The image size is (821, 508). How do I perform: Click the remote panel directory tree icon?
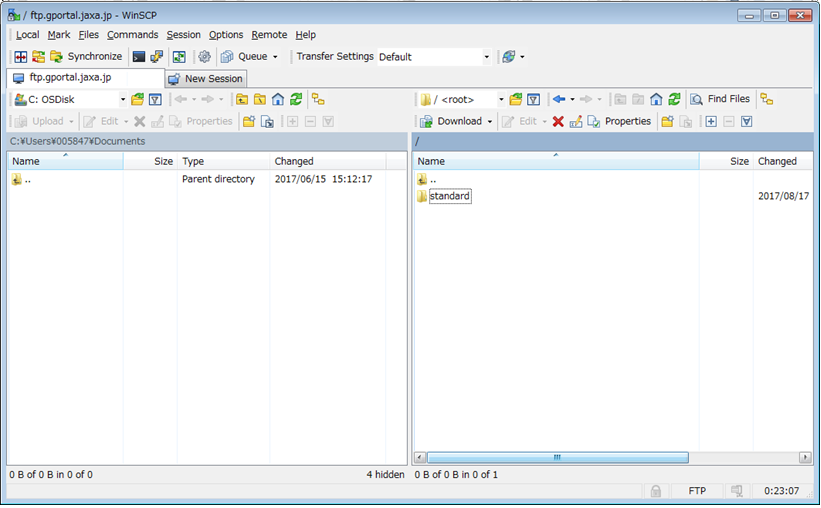coord(767,99)
